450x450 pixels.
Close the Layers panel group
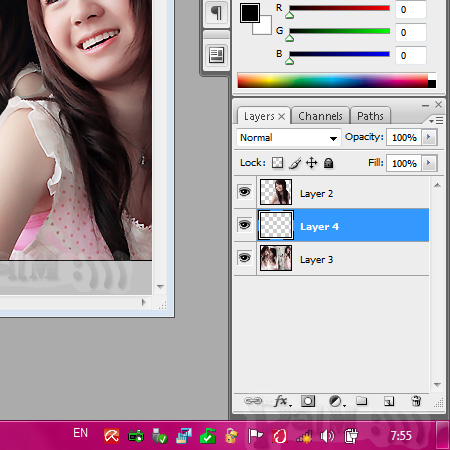click(439, 105)
